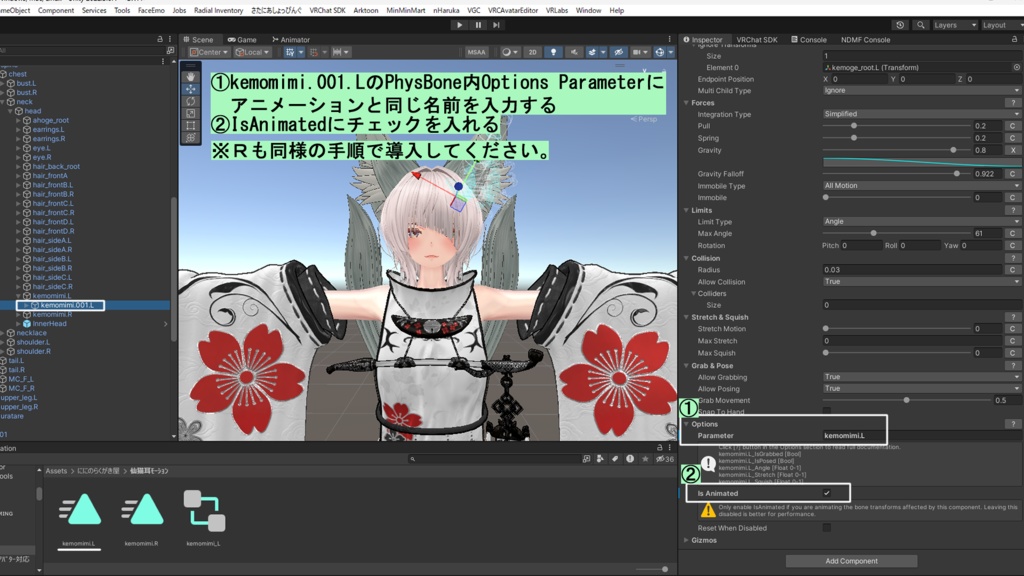This screenshot has width=1024, height=576.
Task: Click the Gravity slider handle
Action: pos(954,150)
